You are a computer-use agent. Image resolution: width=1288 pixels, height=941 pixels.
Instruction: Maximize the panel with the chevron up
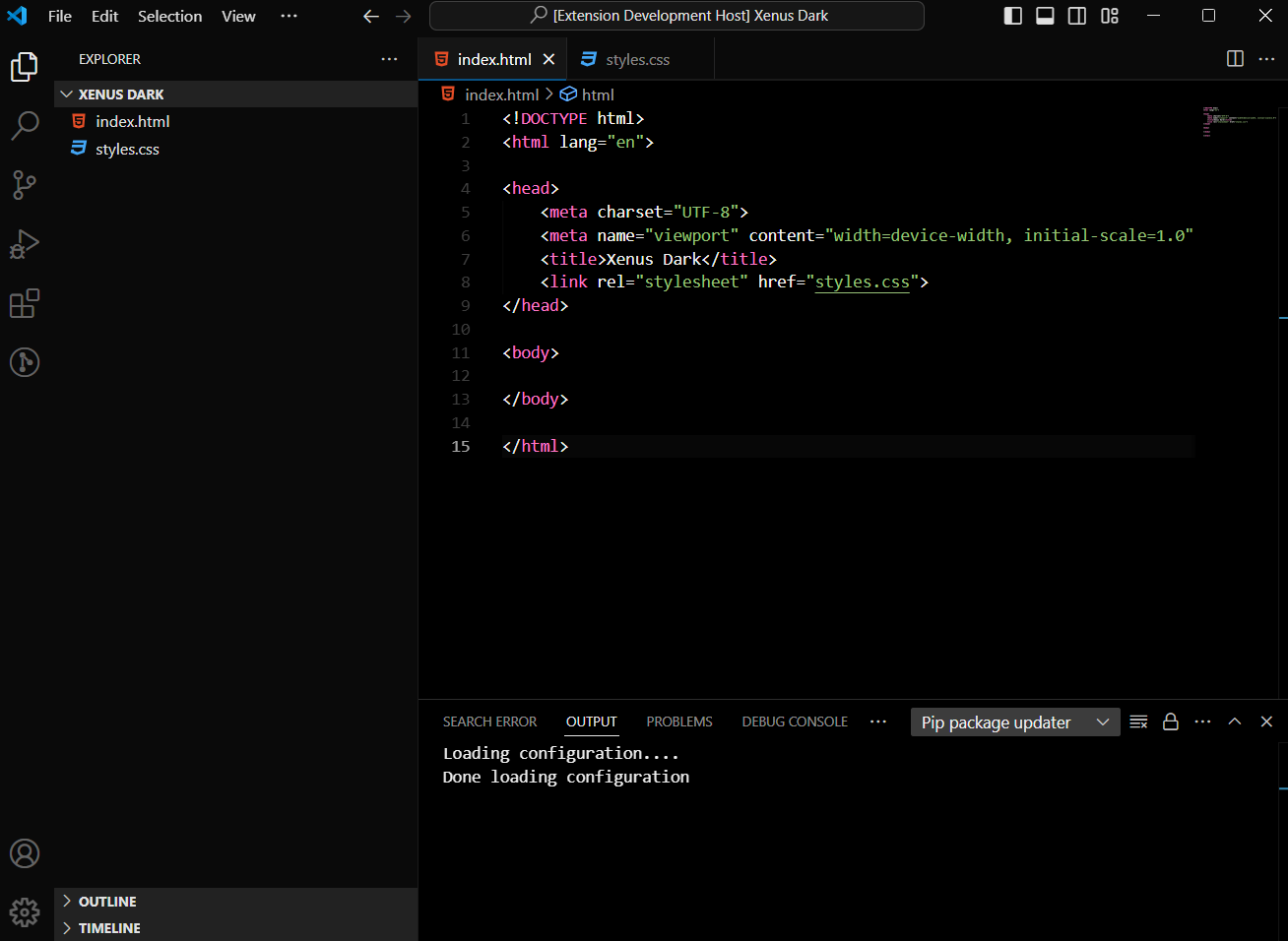[x=1235, y=721]
